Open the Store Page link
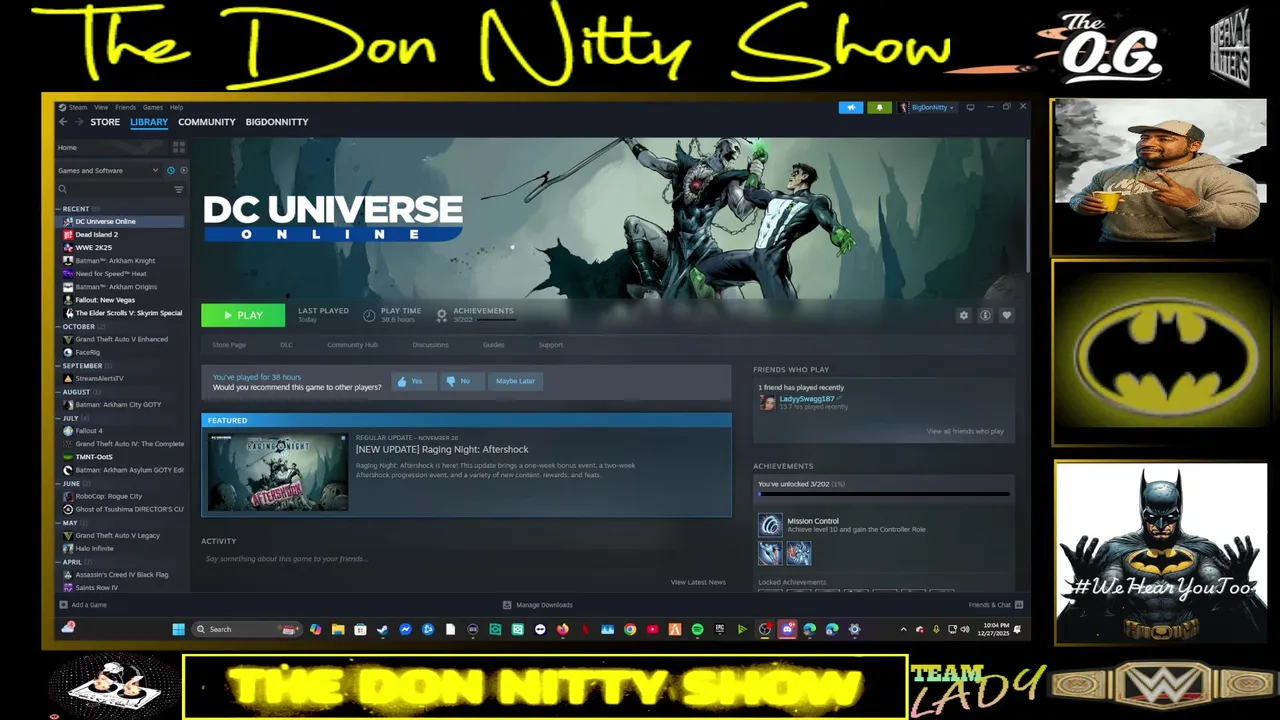 pyautogui.click(x=229, y=345)
